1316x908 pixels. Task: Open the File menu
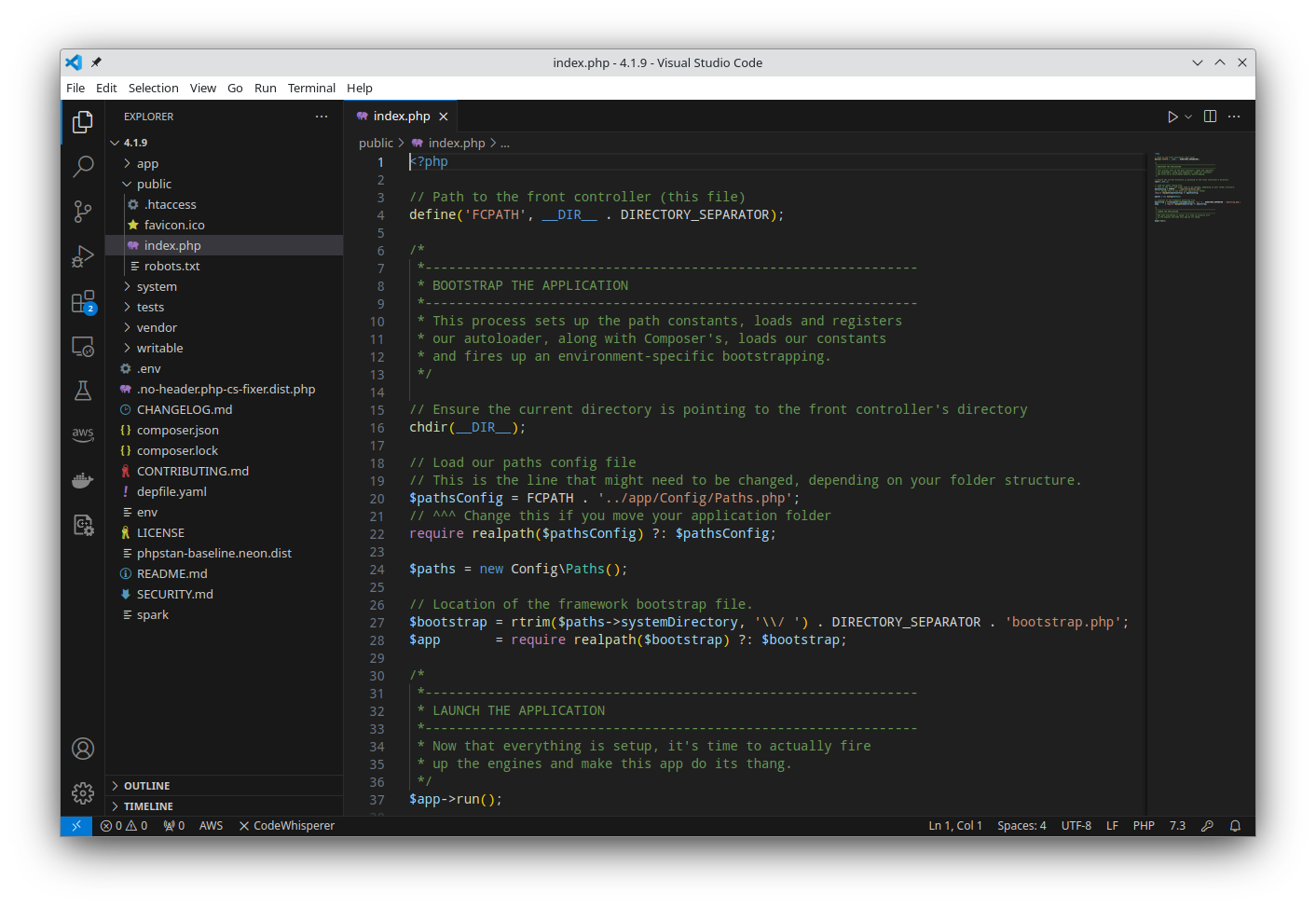pyautogui.click(x=75, y=89)
